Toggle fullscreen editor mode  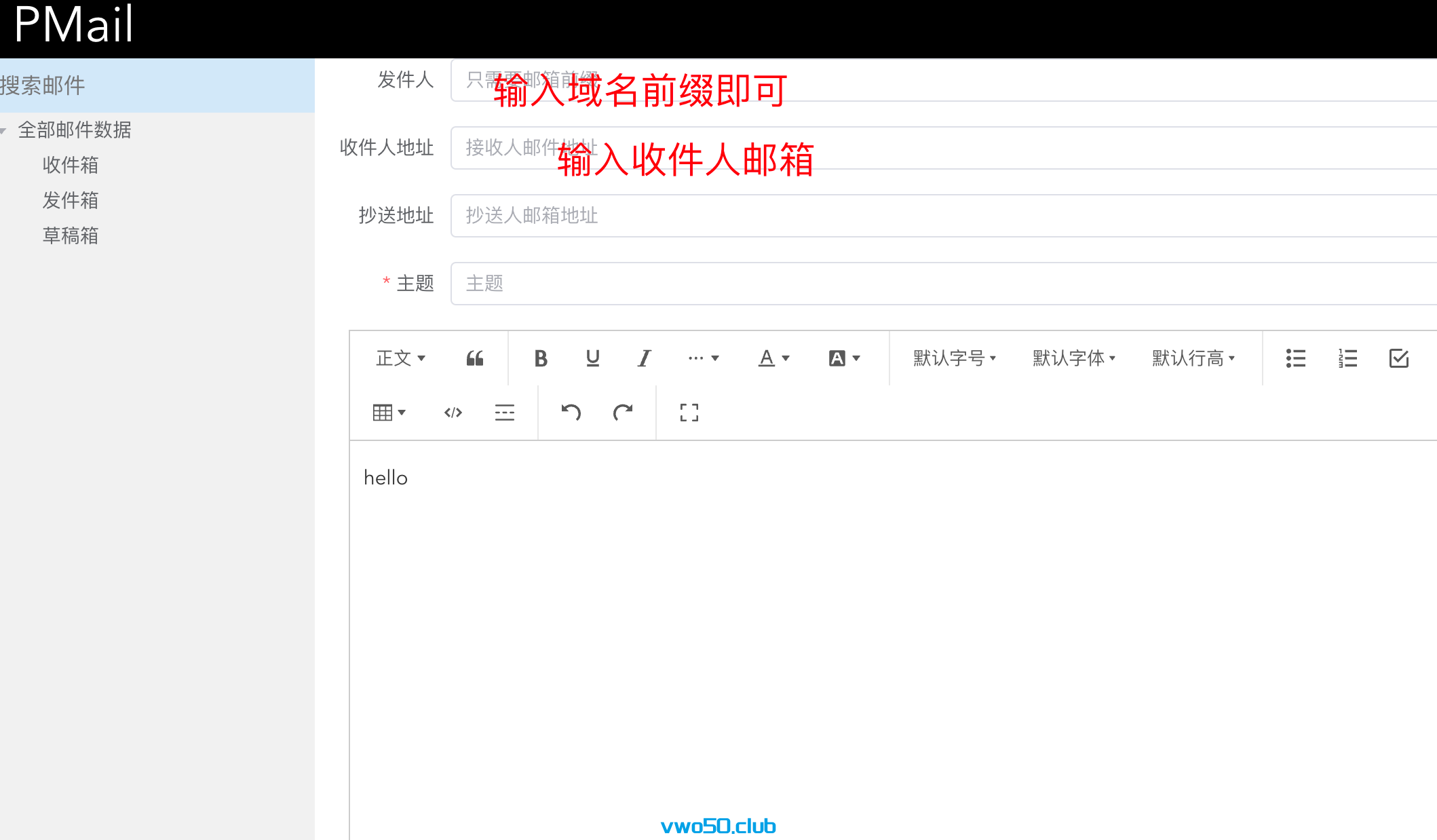689,413
